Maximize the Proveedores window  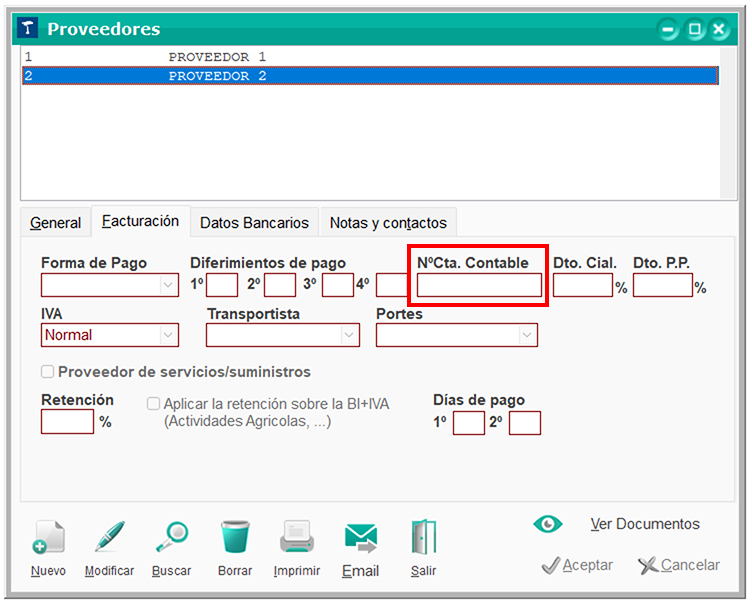tap(694, 29)
